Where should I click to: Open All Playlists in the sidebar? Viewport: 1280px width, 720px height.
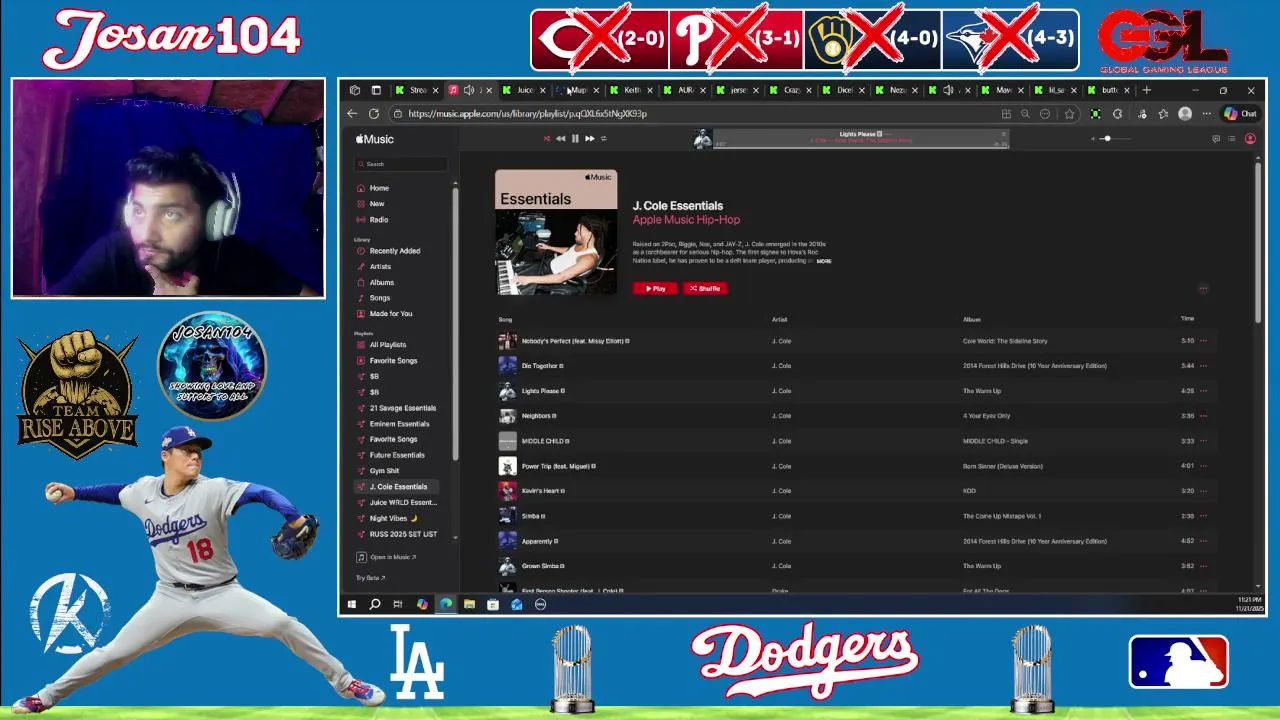[388, 345]
